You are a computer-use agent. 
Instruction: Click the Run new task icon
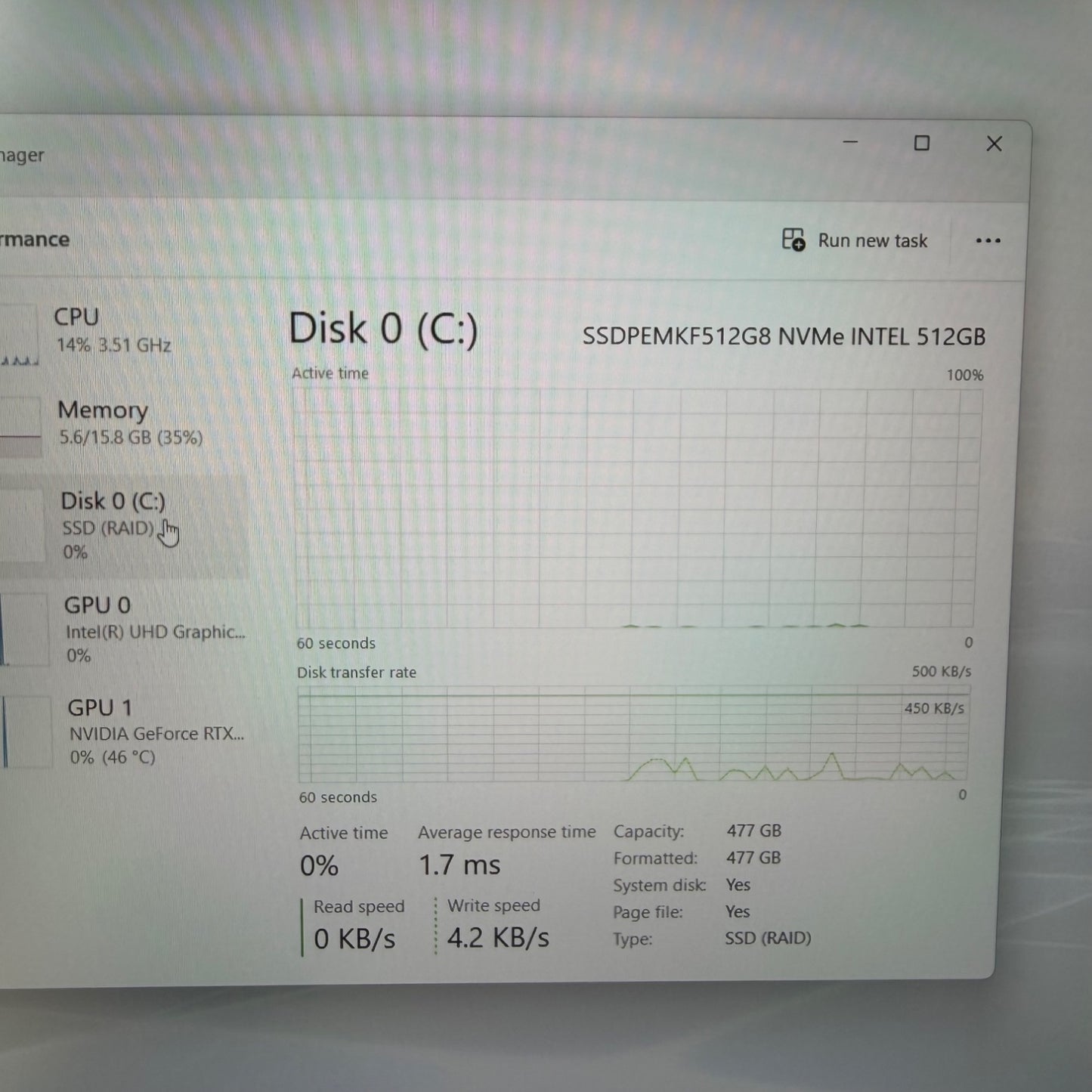coord(792,240)
